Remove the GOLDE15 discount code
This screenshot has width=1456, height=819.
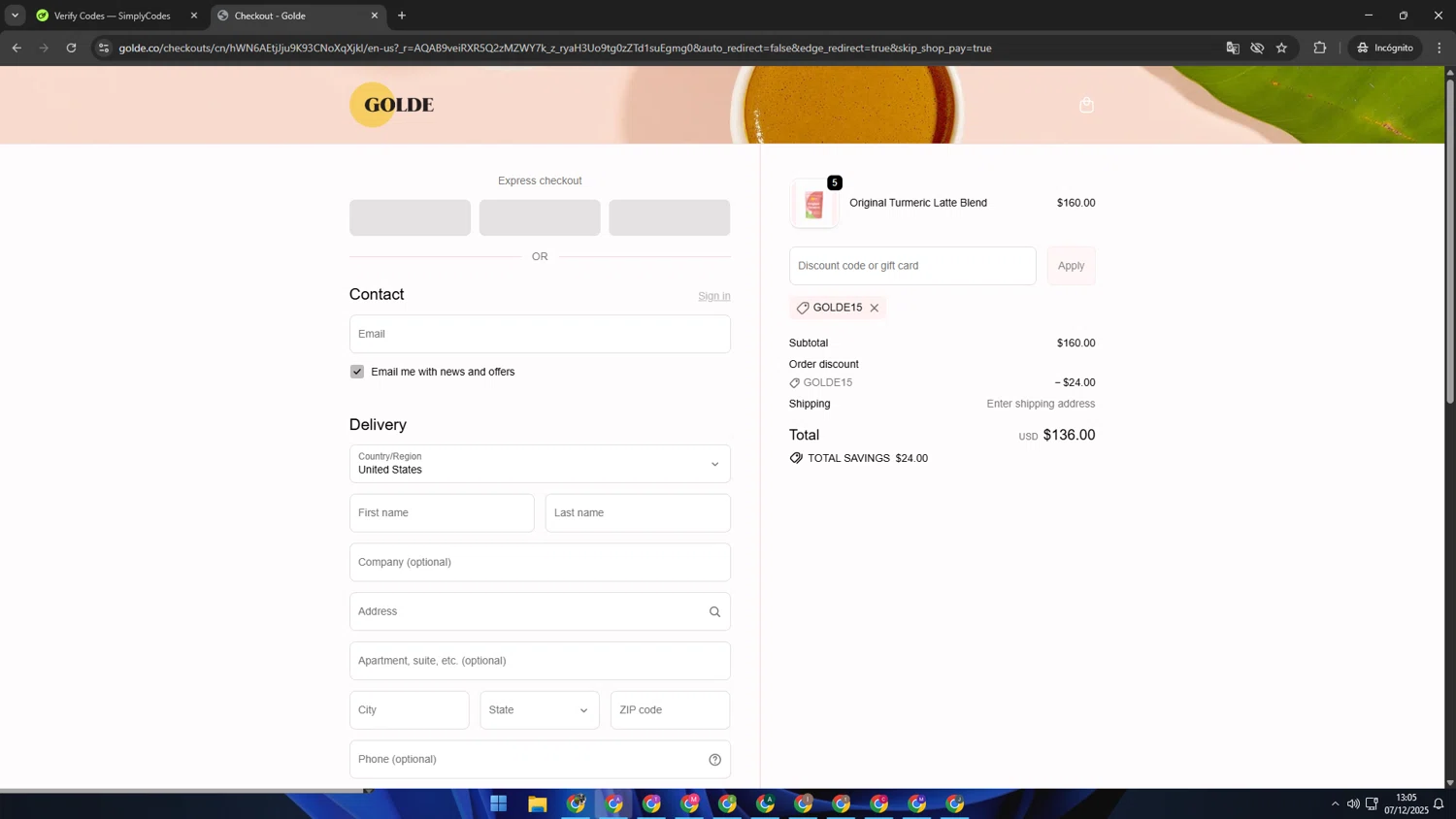tap(875, 308)
